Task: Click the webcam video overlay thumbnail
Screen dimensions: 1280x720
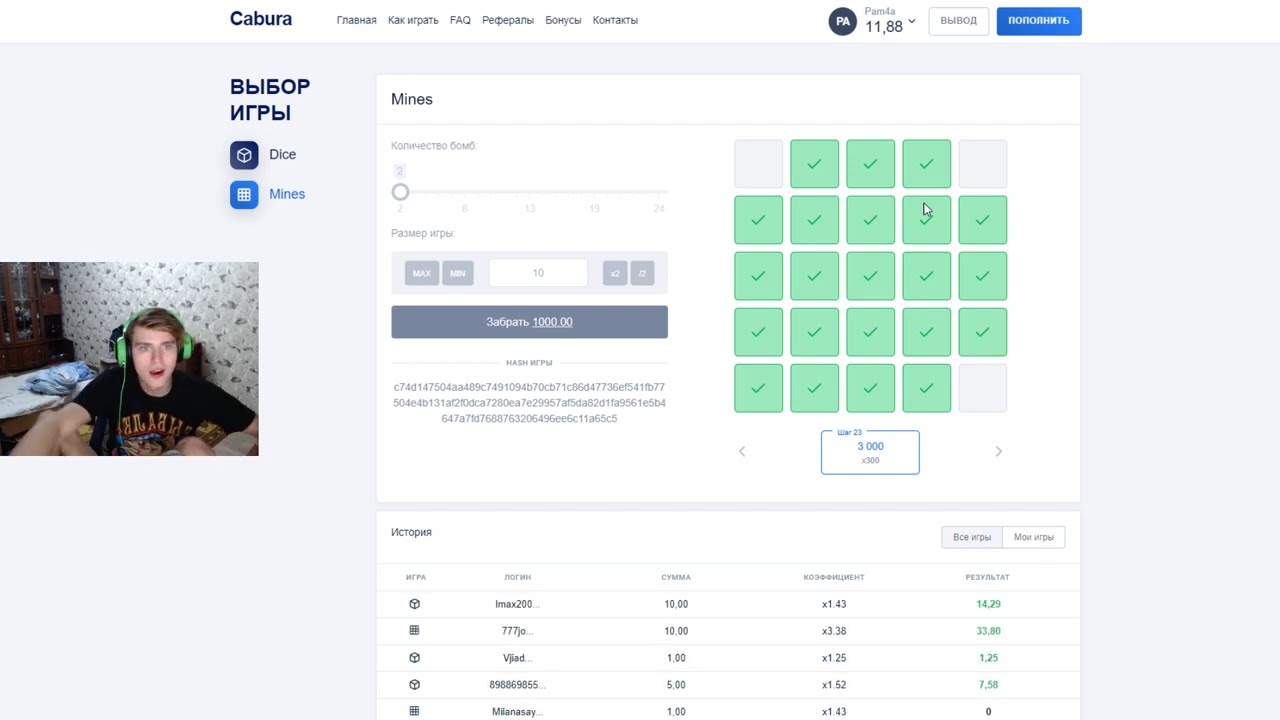Action: (129, 359)
